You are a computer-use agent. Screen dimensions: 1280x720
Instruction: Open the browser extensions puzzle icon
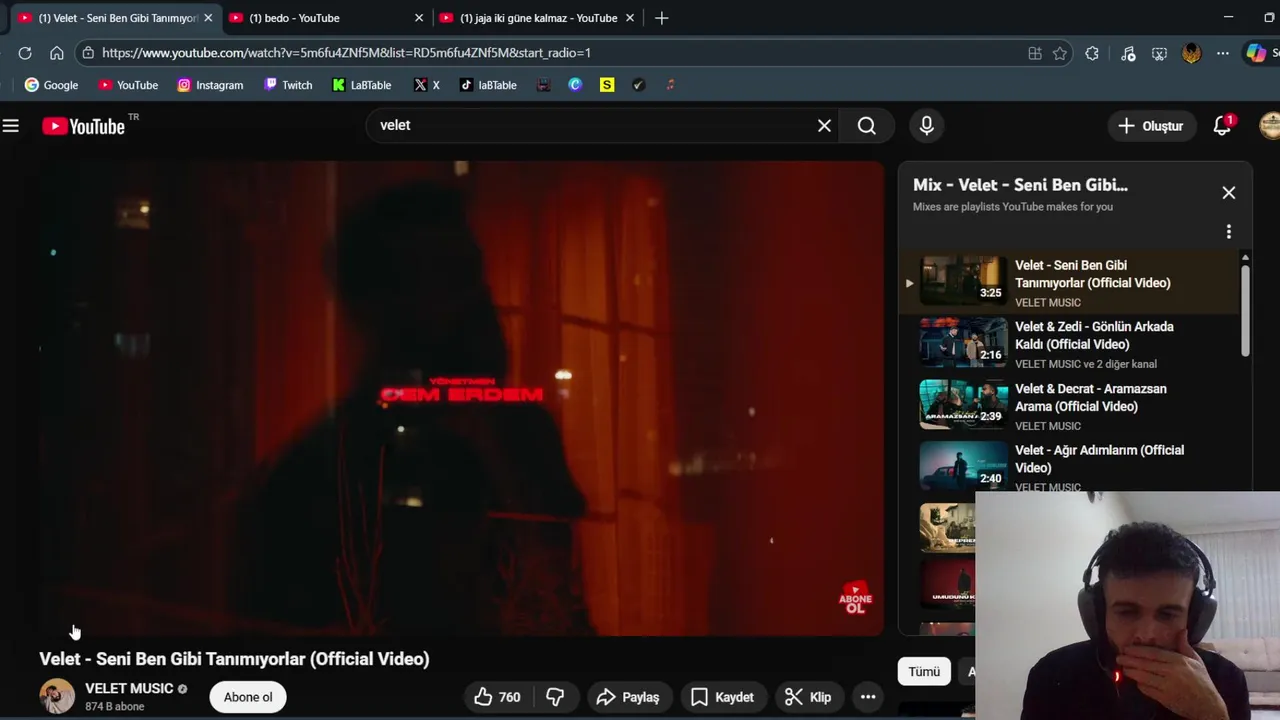[x=1092, y=53]
